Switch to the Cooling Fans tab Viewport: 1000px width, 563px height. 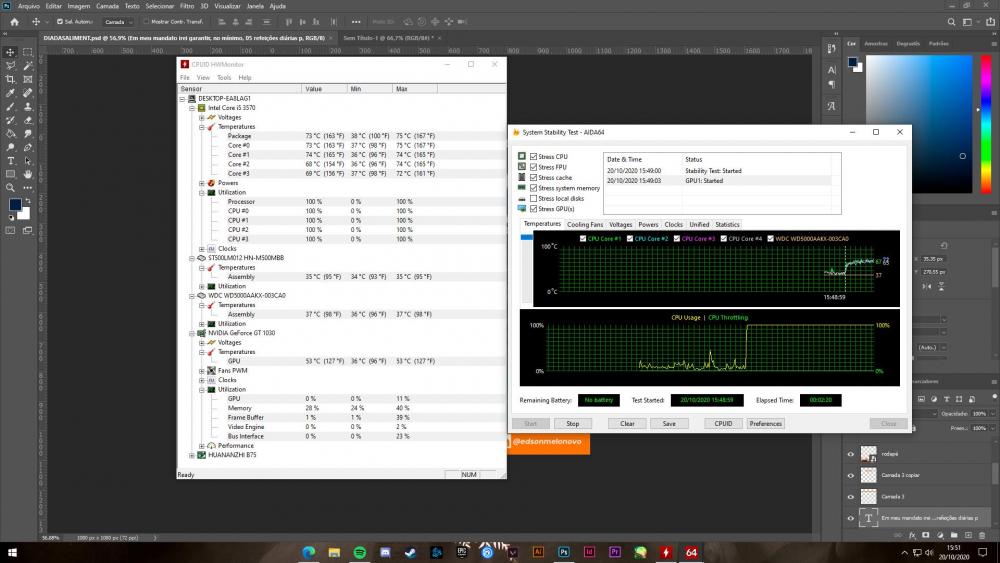[585, 224]
